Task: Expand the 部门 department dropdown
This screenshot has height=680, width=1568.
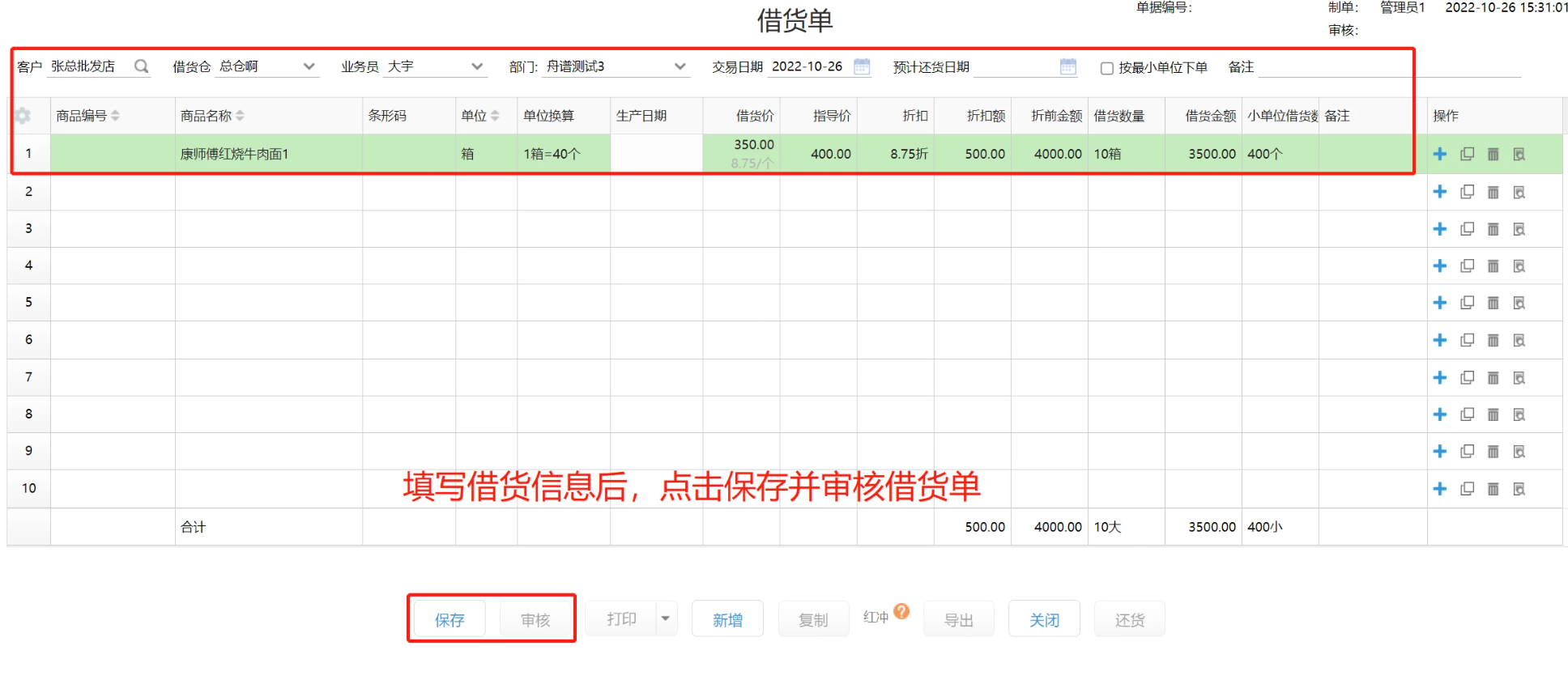Action: click(680, 66)
